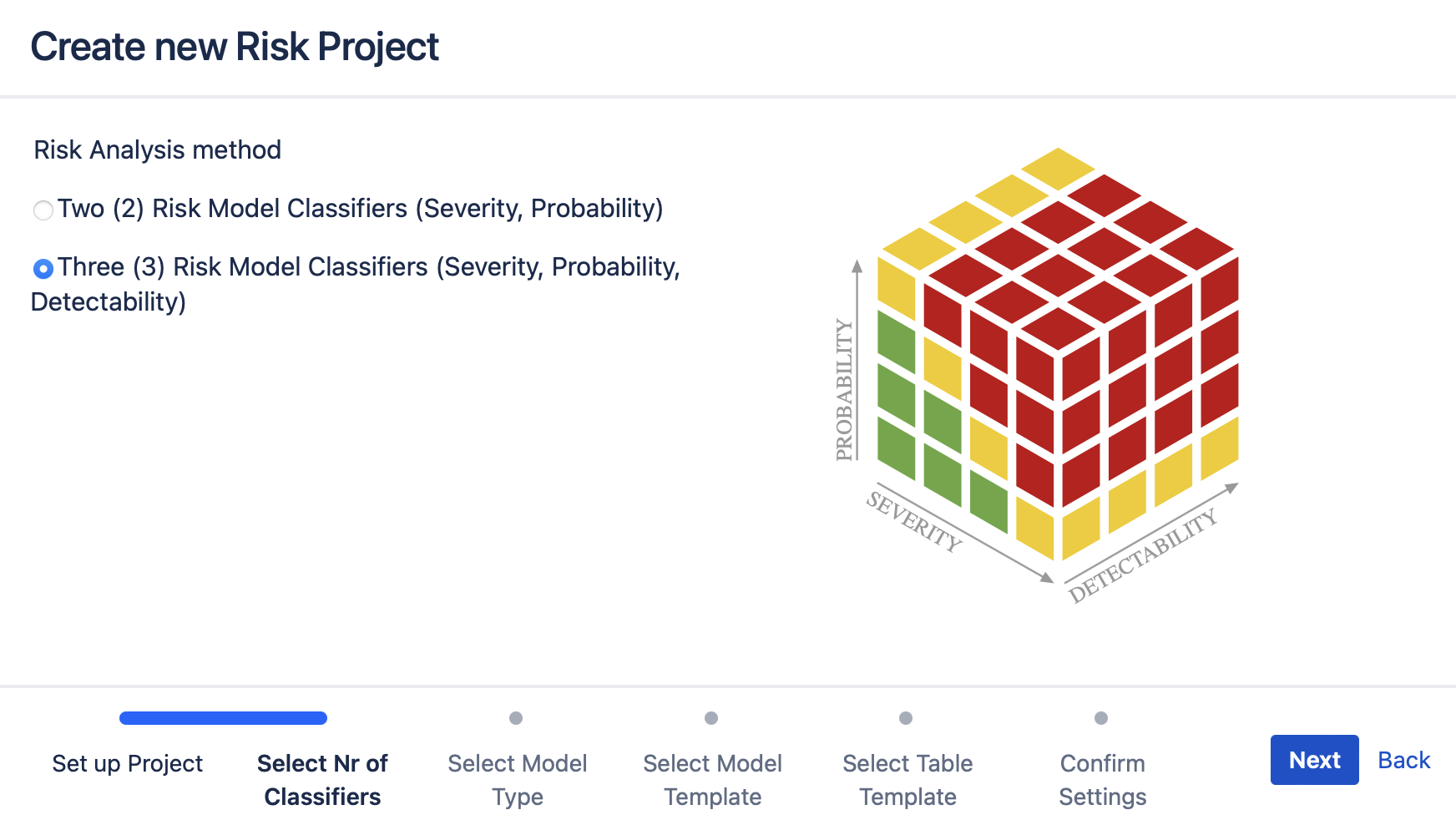Click the blue Next button icon area
Viewport: 1456px width, 820px height.
pos(1314,760)
